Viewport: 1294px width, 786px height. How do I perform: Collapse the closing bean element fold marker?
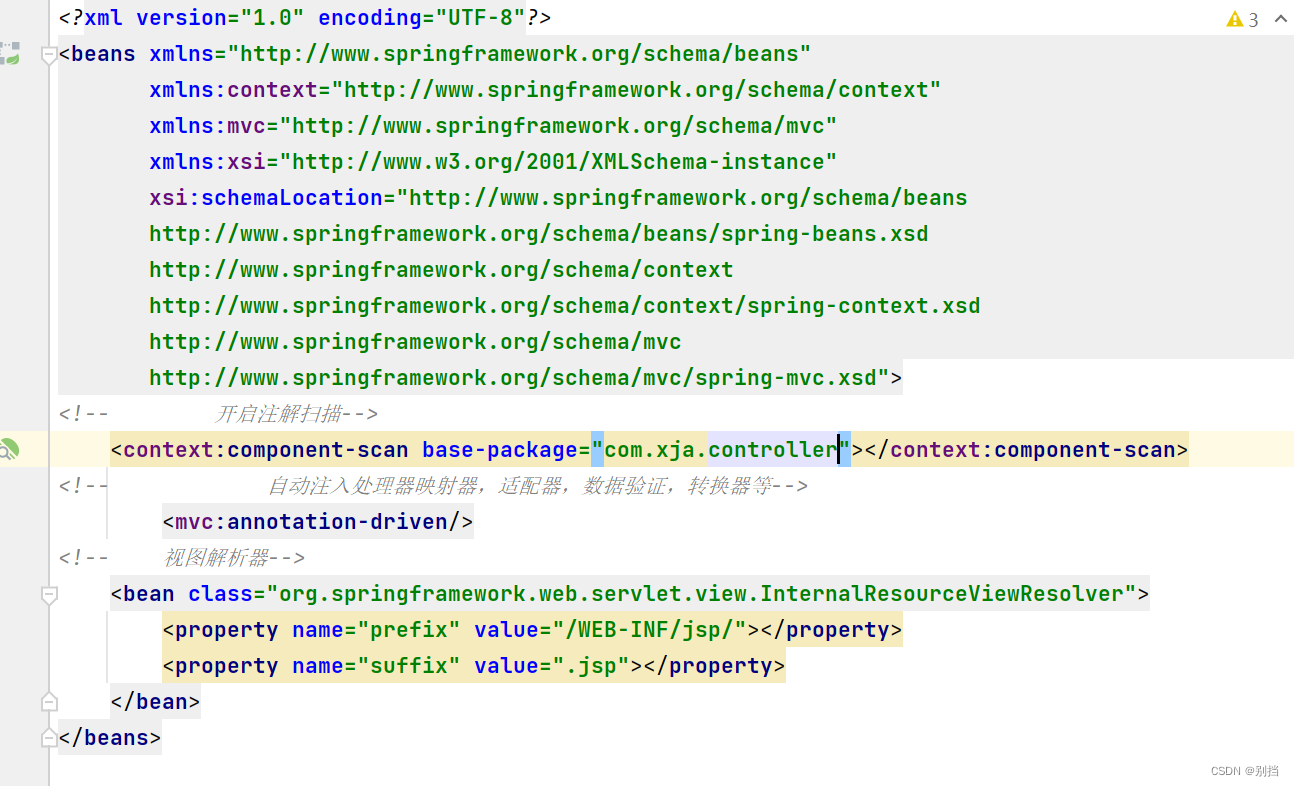coord(48,701)
